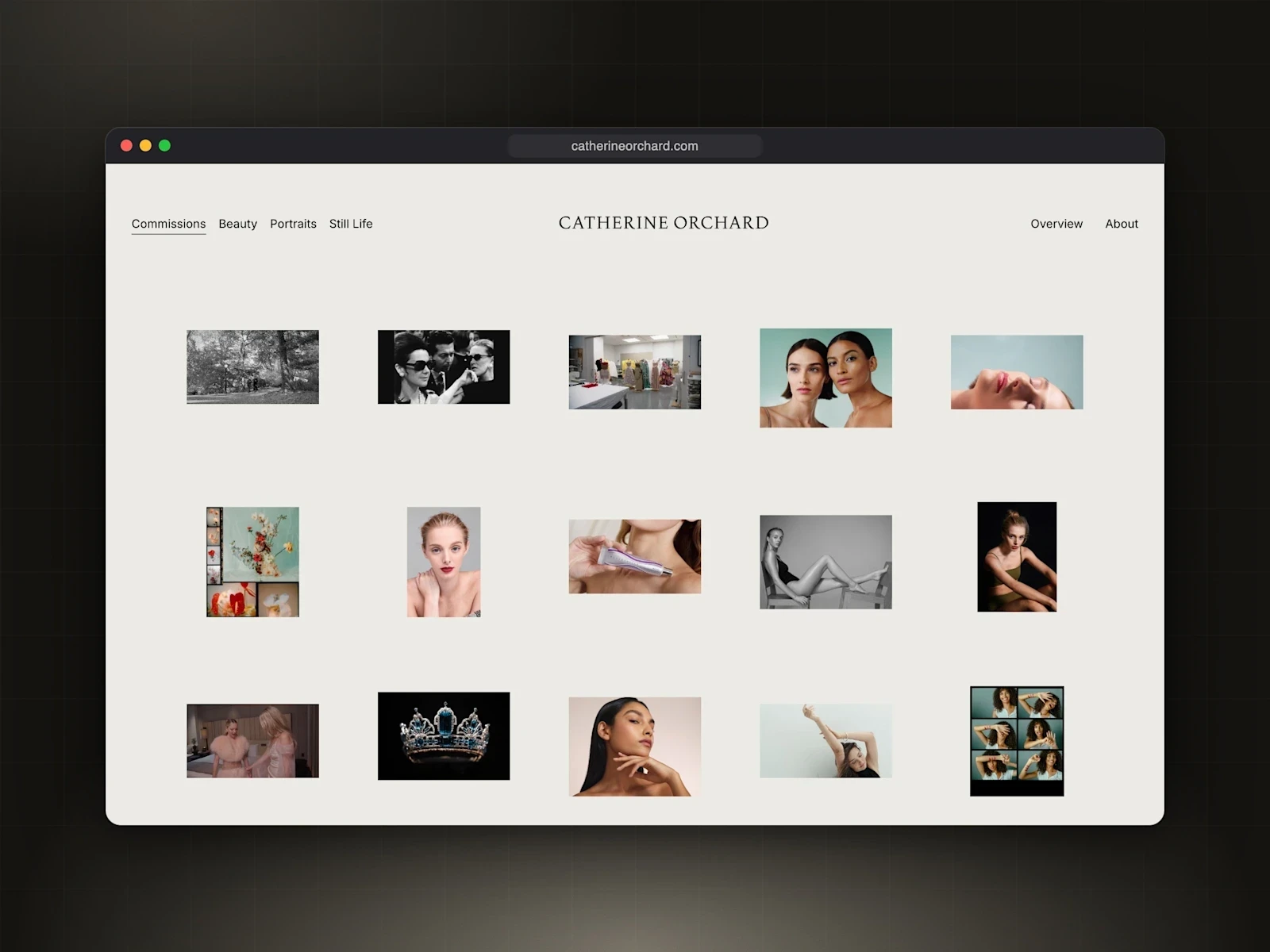The width and height of the screenshot is (1270, 952).
Task: Open the dark-background seated woman portrait
Action: coord(1017,557)
